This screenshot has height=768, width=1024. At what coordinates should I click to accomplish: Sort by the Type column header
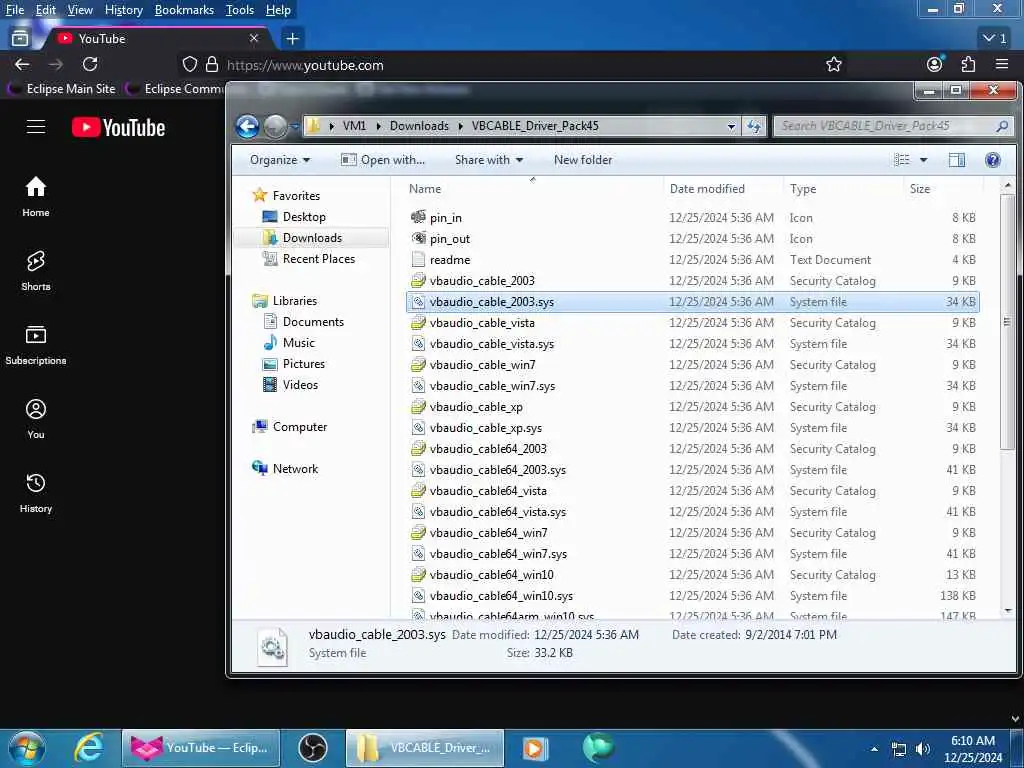(x=803, y=189)
